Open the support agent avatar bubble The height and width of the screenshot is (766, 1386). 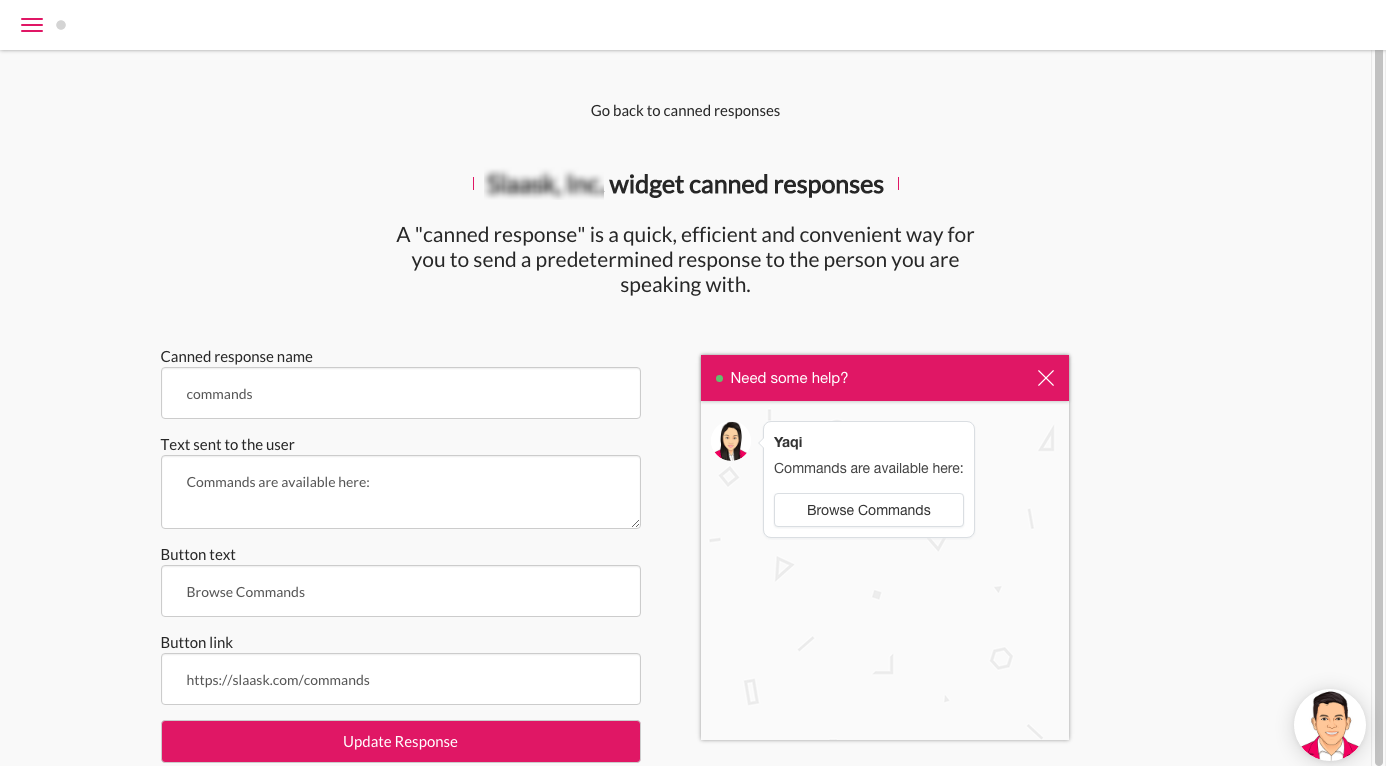pyautogui.click(x=1329, y=725)
